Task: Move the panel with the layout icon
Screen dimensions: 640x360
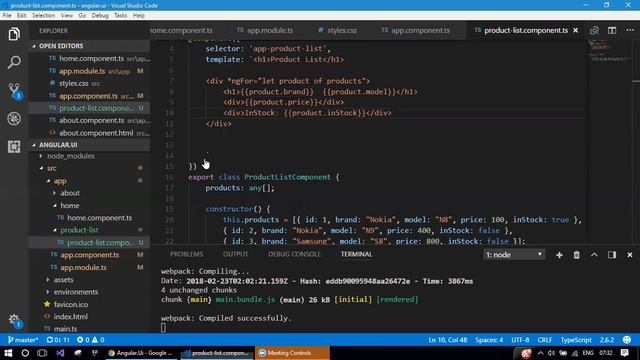Action: tap(612, 255)
